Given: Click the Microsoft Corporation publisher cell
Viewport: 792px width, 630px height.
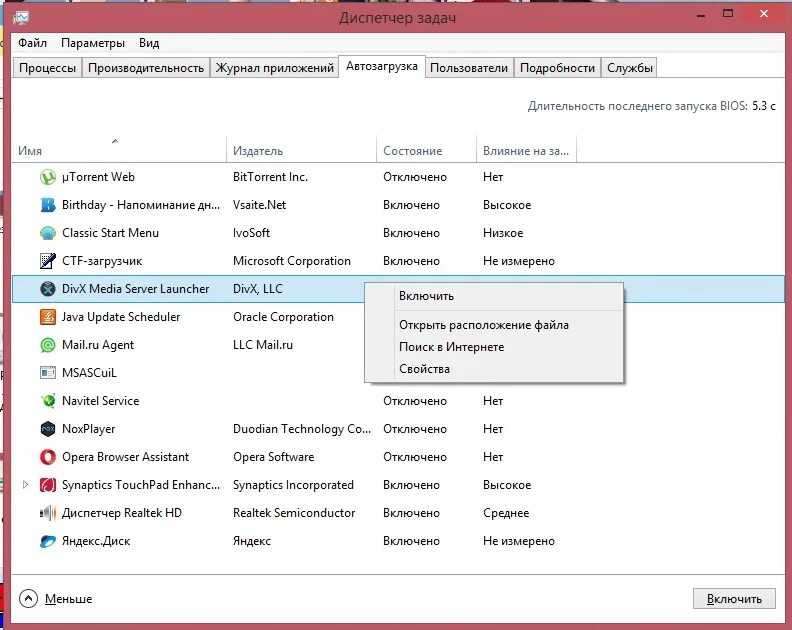Looking at the screenshot, I should (x=291, y=261).
